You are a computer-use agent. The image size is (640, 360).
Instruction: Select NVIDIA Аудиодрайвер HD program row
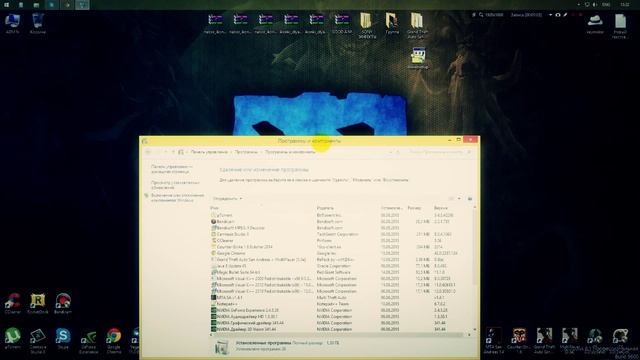tap(342, 316)
